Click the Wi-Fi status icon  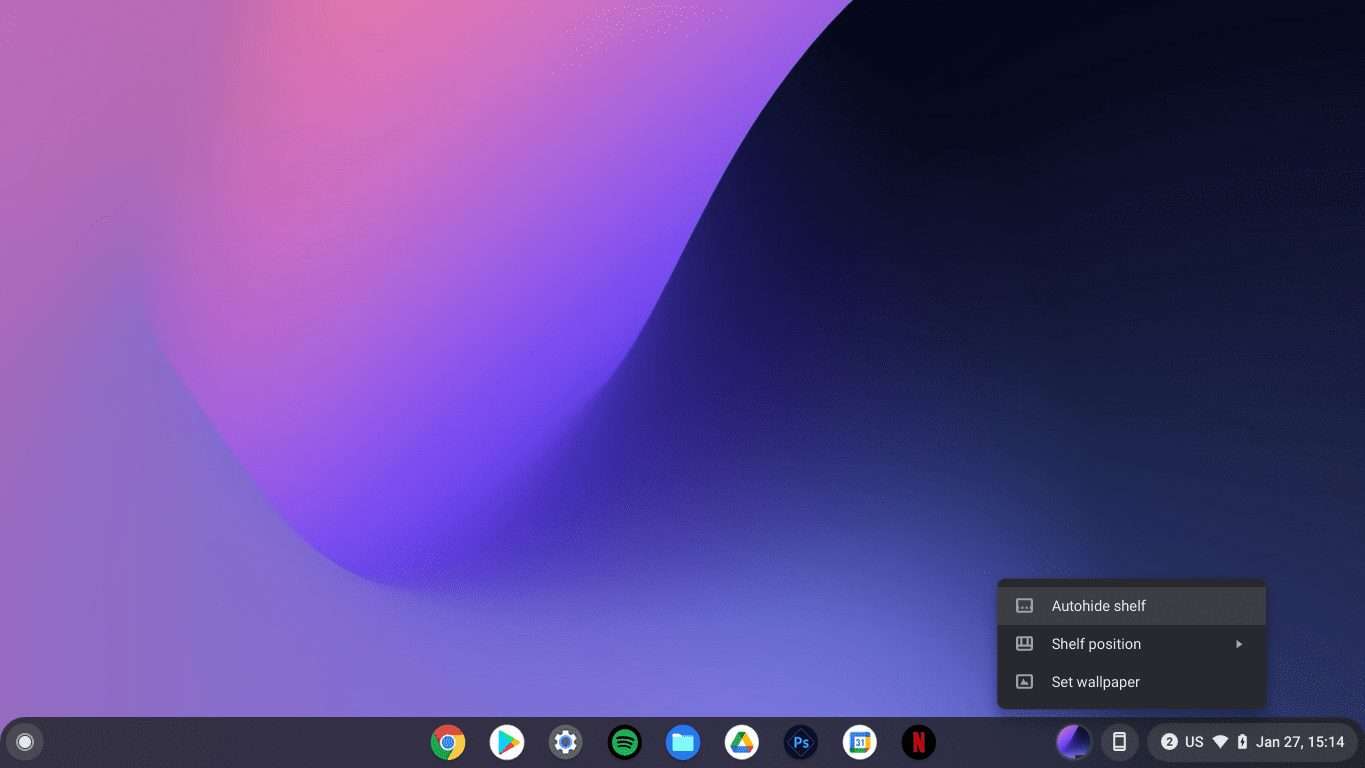(1220, 742)
